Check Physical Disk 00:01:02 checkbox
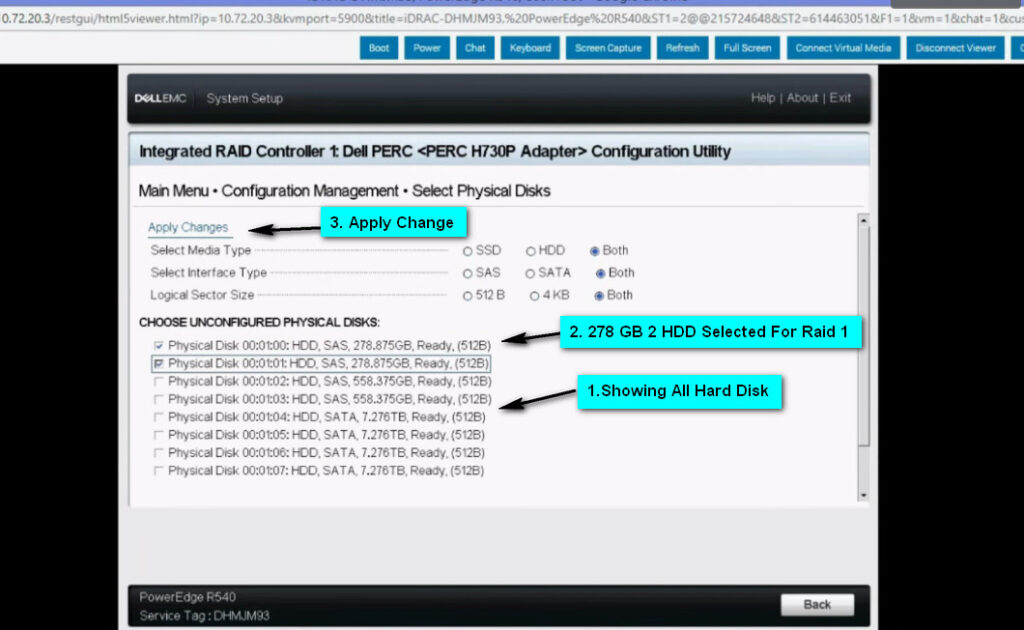The height and width of the screenshot is (630, 1024). click(159, 381)
